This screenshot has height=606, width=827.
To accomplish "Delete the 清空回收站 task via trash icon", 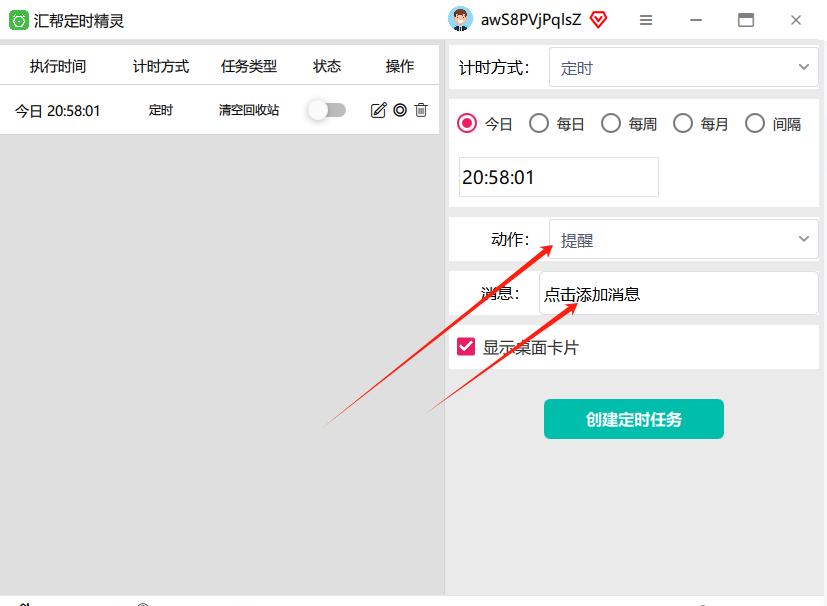I will tap(421, 110).
